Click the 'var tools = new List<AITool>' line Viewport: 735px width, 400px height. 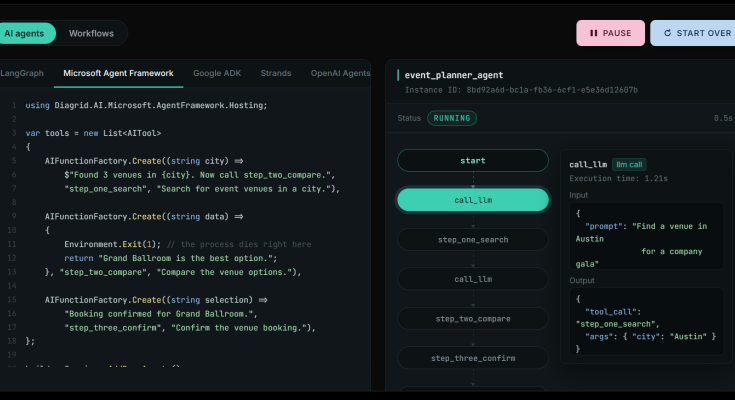(93, 133)
